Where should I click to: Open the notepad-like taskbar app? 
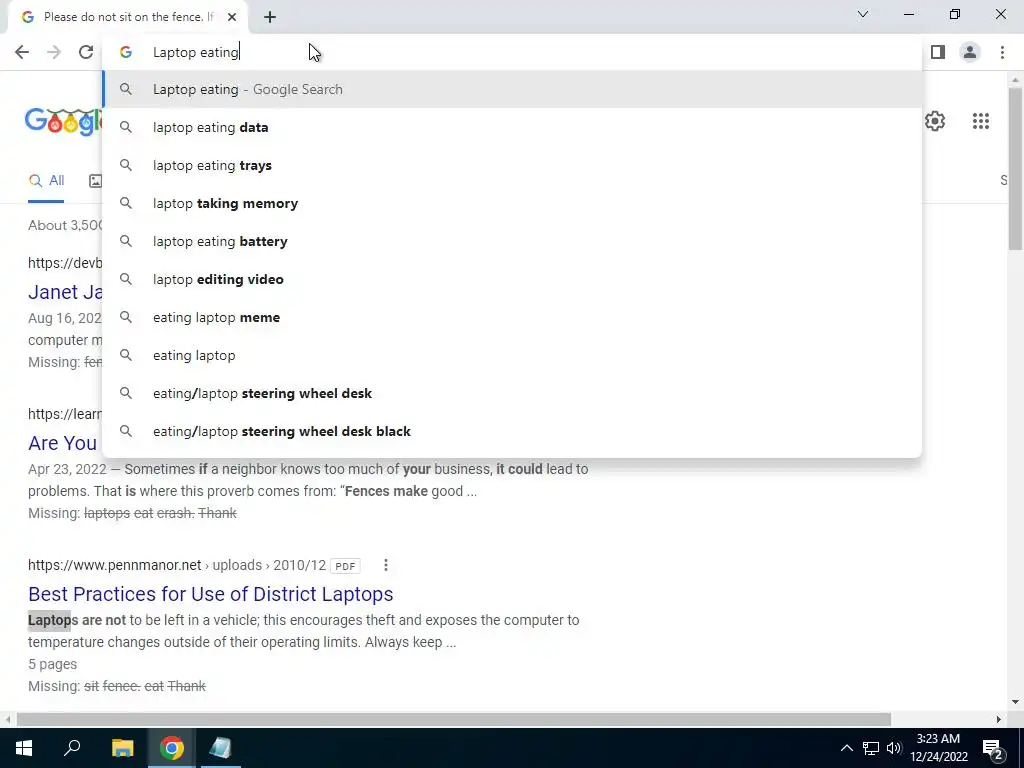[x=220, y=748]
